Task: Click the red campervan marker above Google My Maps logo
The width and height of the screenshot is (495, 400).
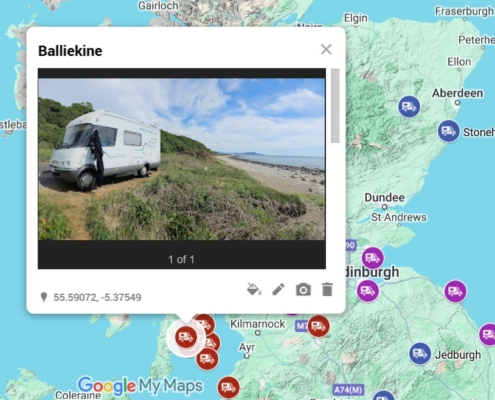Action: (207, 359)
